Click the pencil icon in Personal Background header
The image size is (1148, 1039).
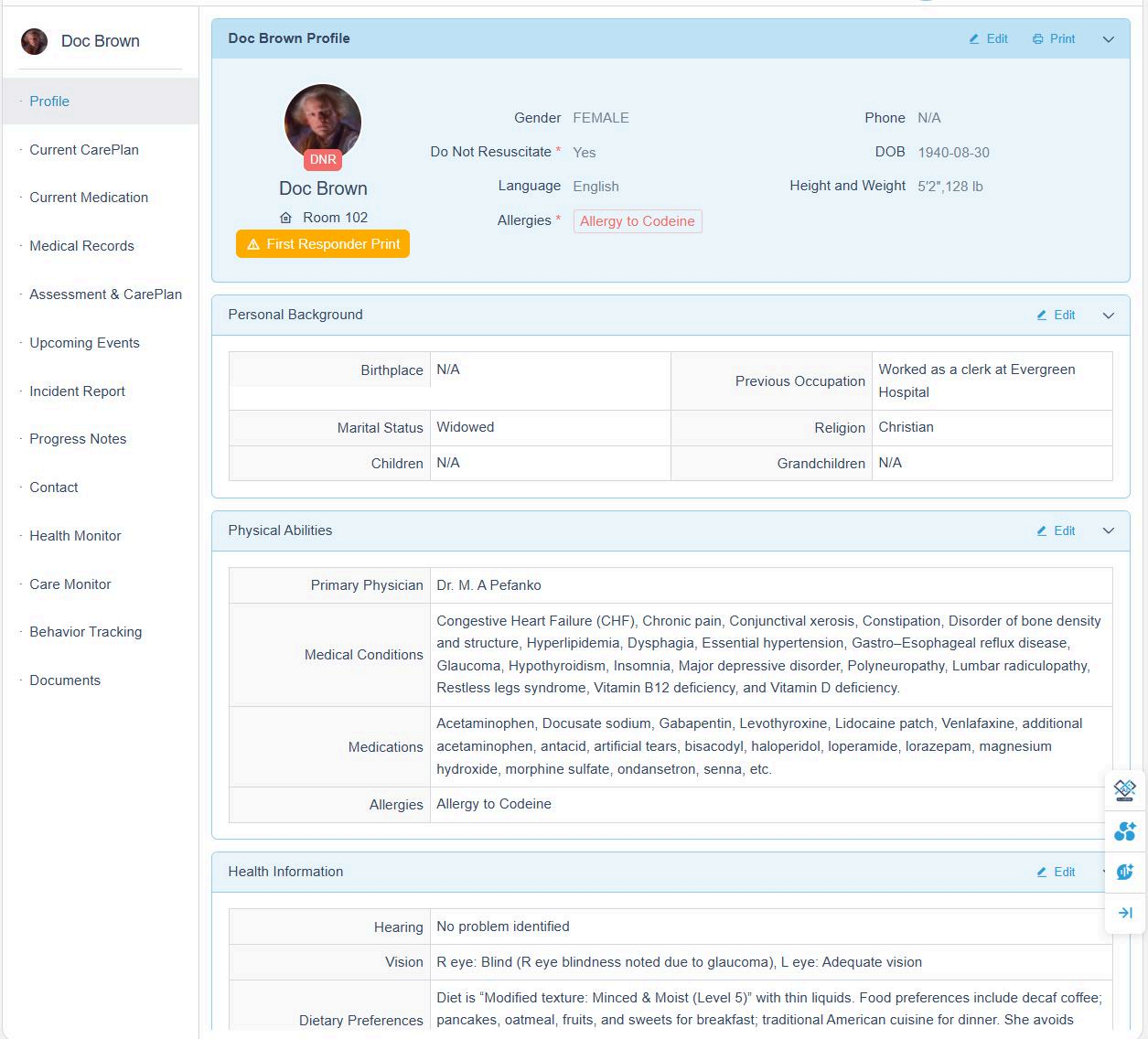tap(1041, 316)
